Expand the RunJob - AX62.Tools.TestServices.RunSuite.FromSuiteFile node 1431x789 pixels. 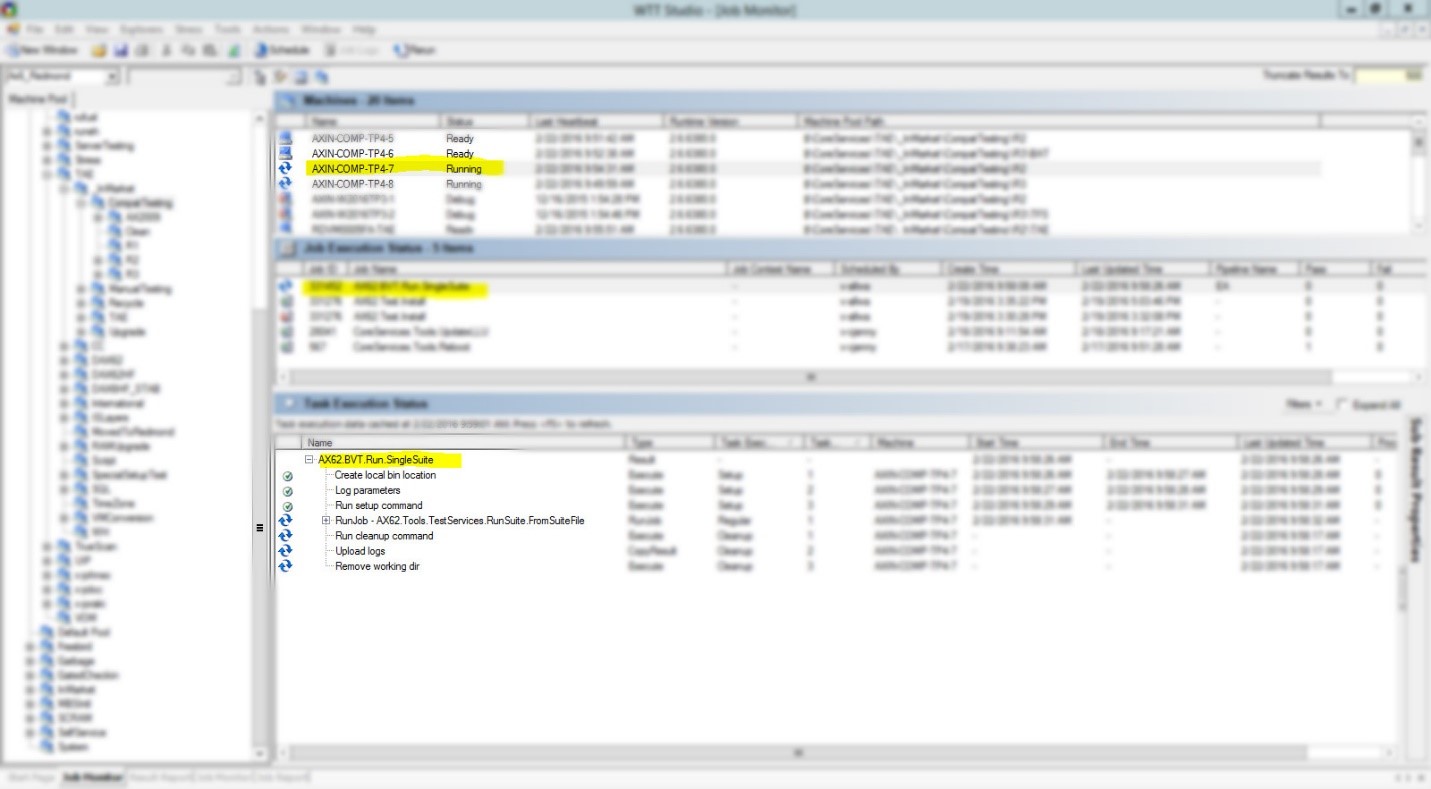(x=326, y=521)
